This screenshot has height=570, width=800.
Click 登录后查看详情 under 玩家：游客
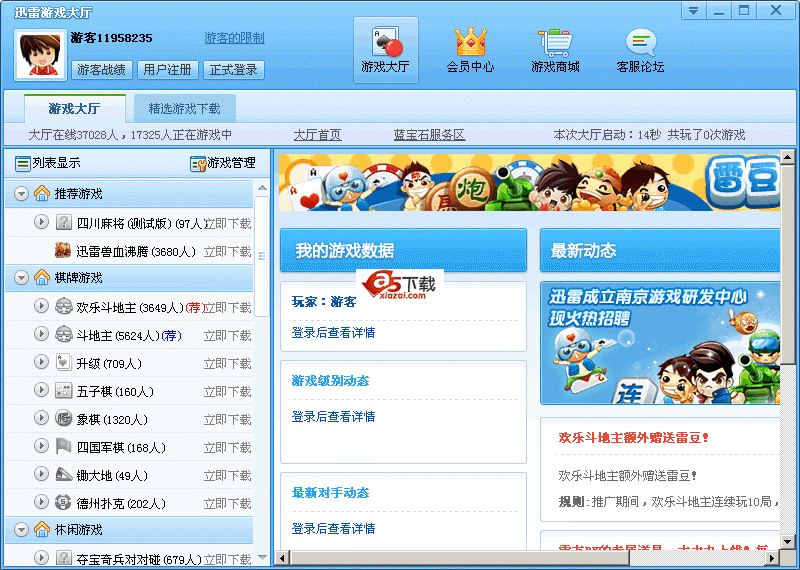click(x=333, y=333)
